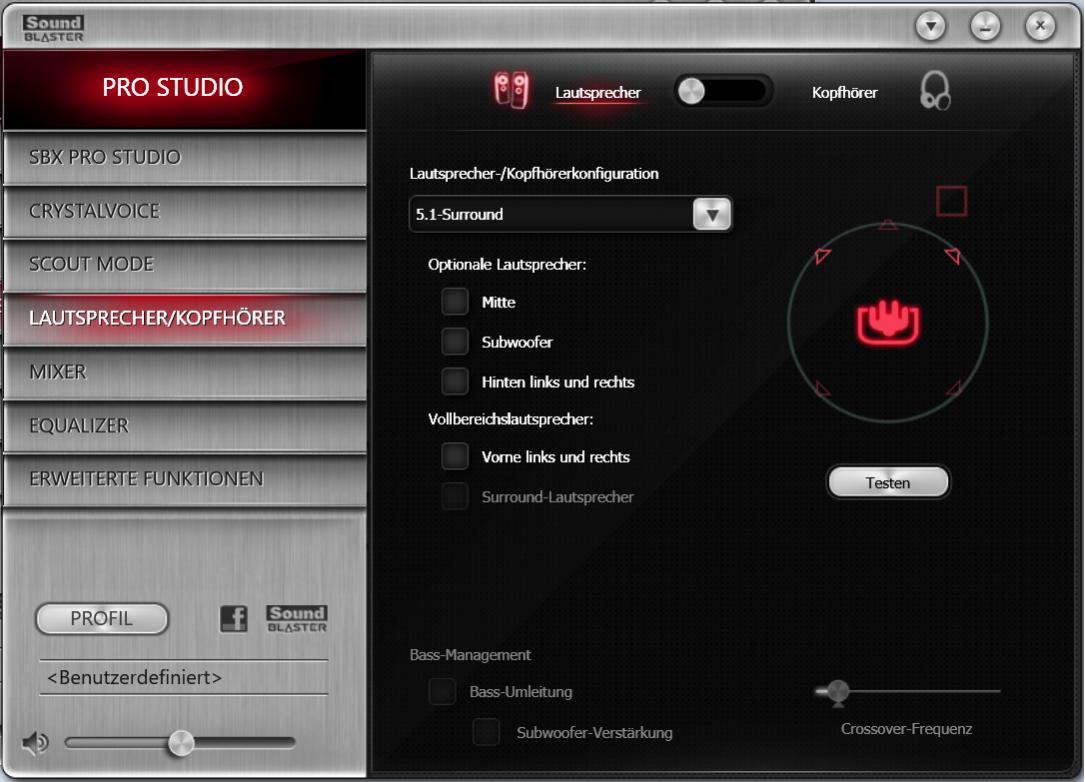Image resolution: width=1085 pixels, height=782 pixels.
Task: Click the subwoofer square icon beside the speaker circle
Action: pos(951,201)
